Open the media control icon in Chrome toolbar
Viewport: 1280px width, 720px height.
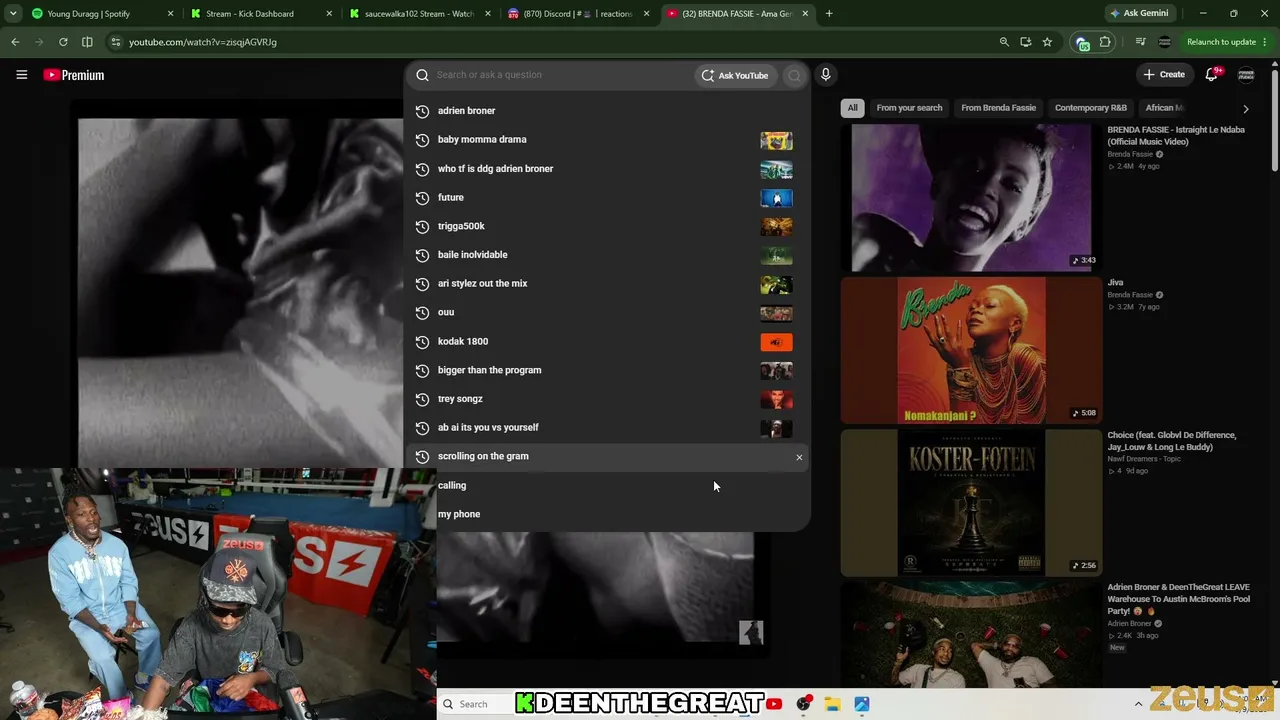1140,42
